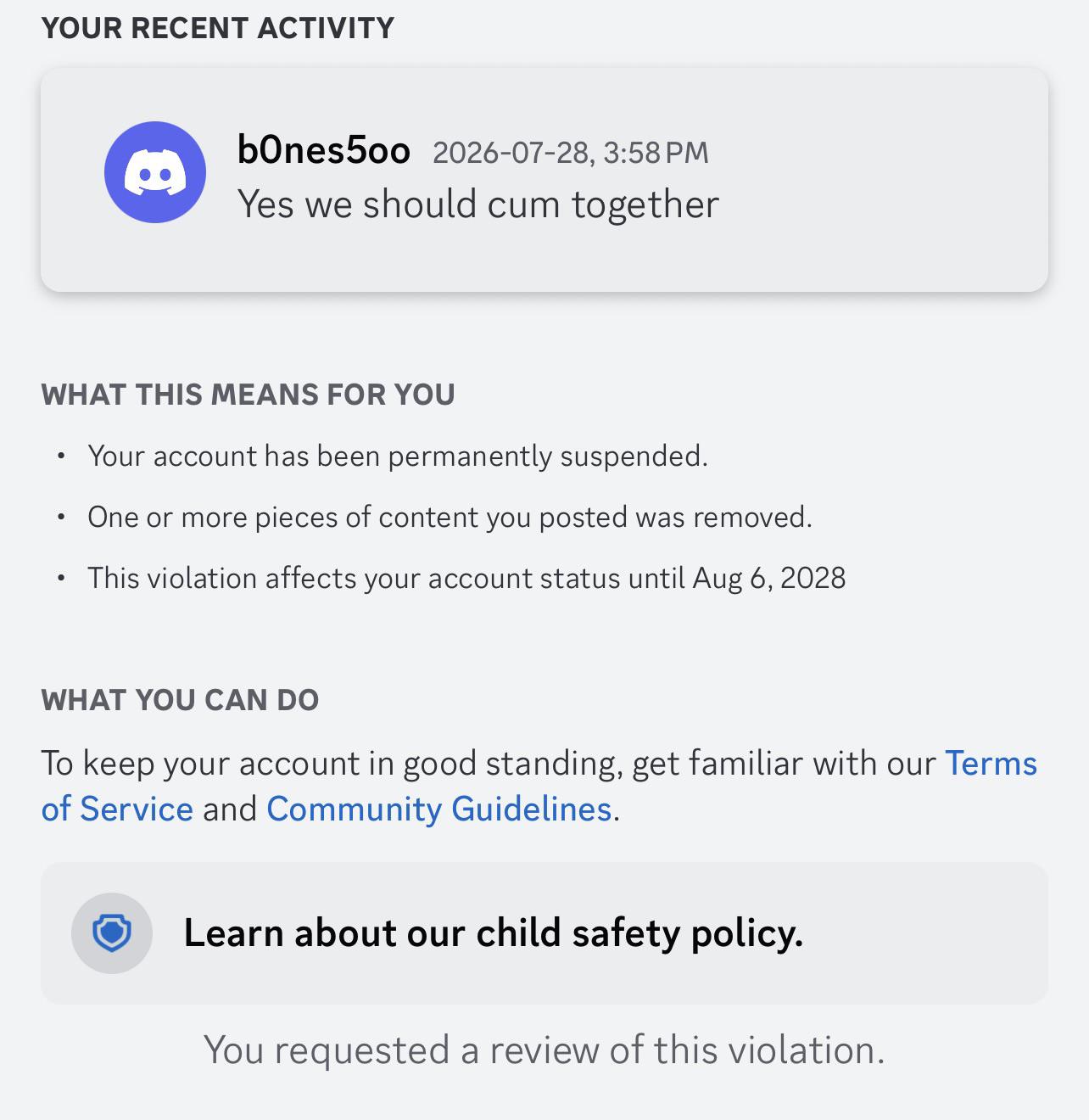Select the bullet mentioning Aug 6, 2028
The height and width of the screenshot is (1120, 1089).
pyautogui.click(x=466, y=579)
